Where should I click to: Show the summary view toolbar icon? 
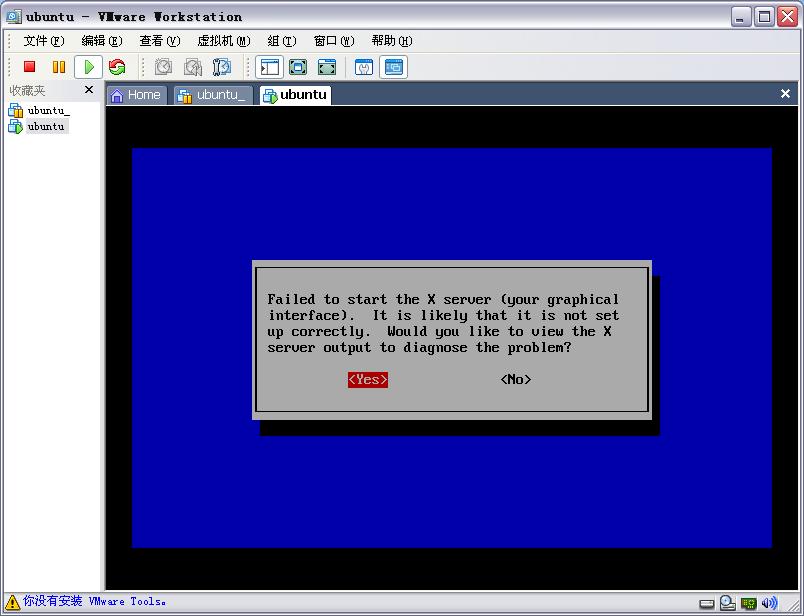364,67
